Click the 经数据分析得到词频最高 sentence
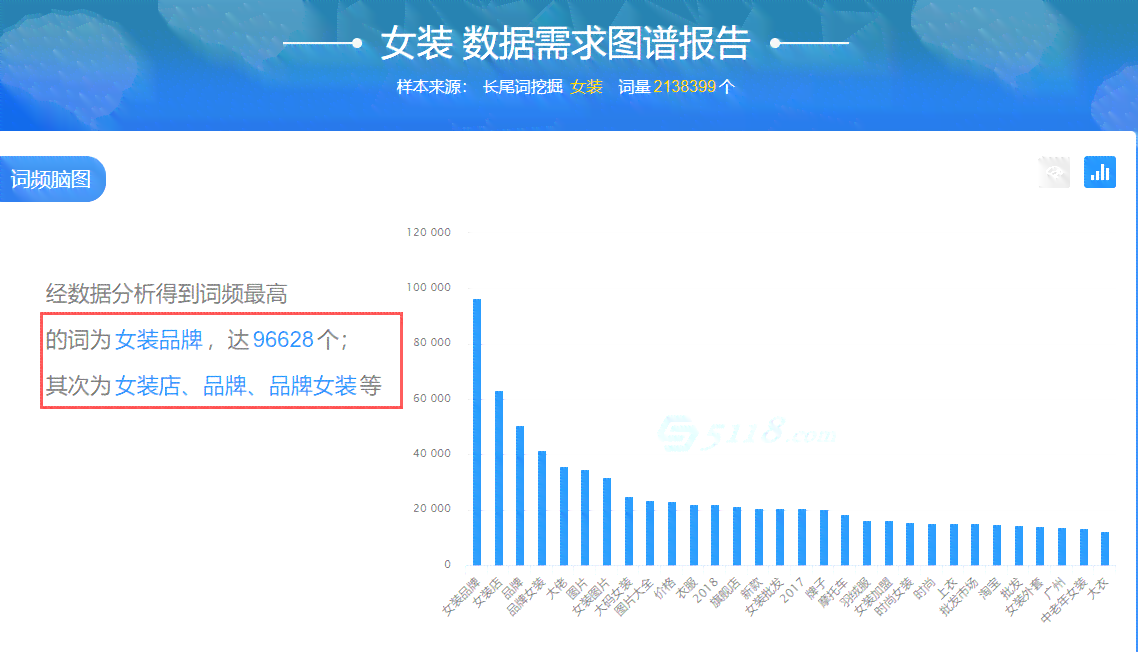This screenshot has height=652, width=1138. pyautogui.click(x=166, y=294)
